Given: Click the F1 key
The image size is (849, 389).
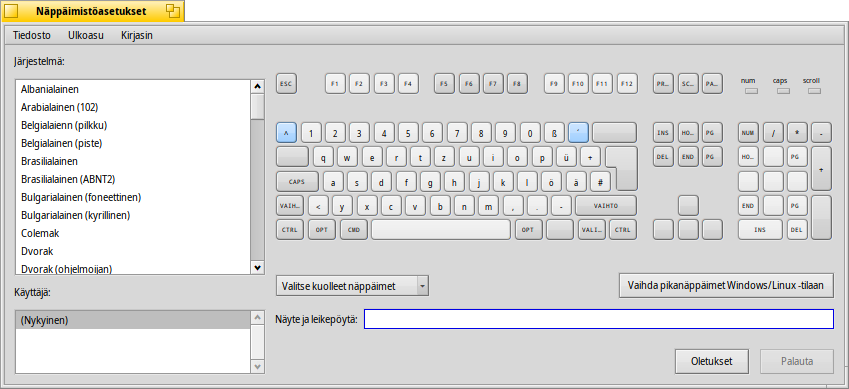Looking at the screenshot, I should click(x=335, y=84).
